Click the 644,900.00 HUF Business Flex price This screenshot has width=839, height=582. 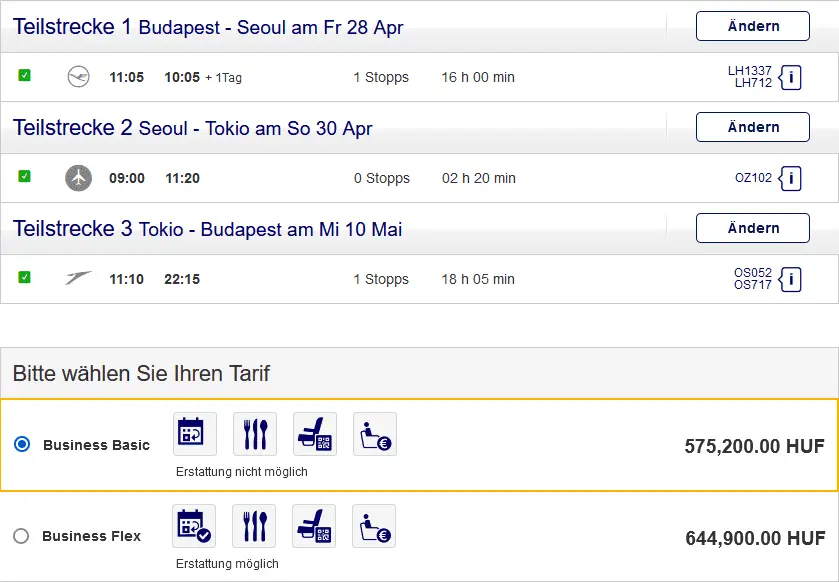(755, 539)
